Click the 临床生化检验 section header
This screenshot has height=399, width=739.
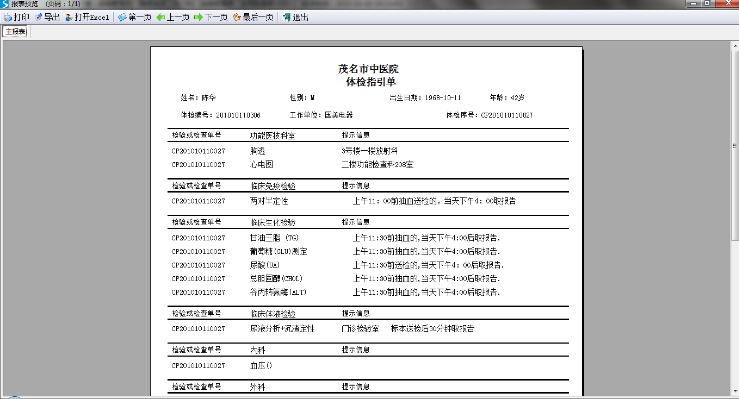(273, 222)
